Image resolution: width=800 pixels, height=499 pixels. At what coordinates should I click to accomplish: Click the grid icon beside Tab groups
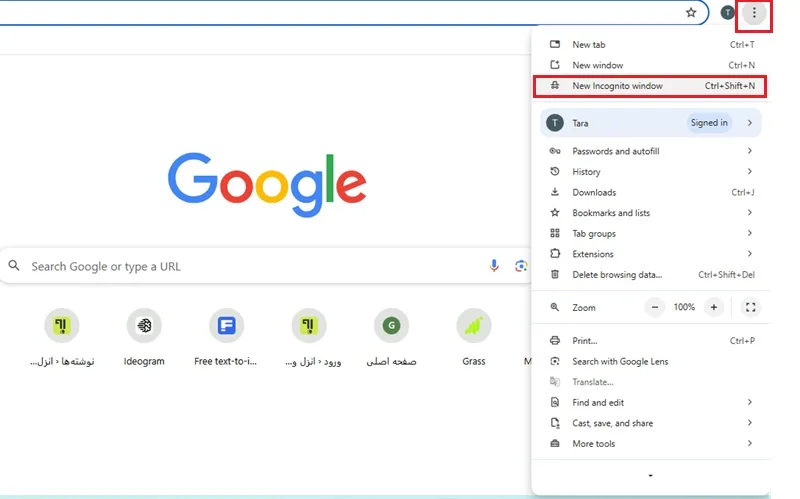(555, 233)
